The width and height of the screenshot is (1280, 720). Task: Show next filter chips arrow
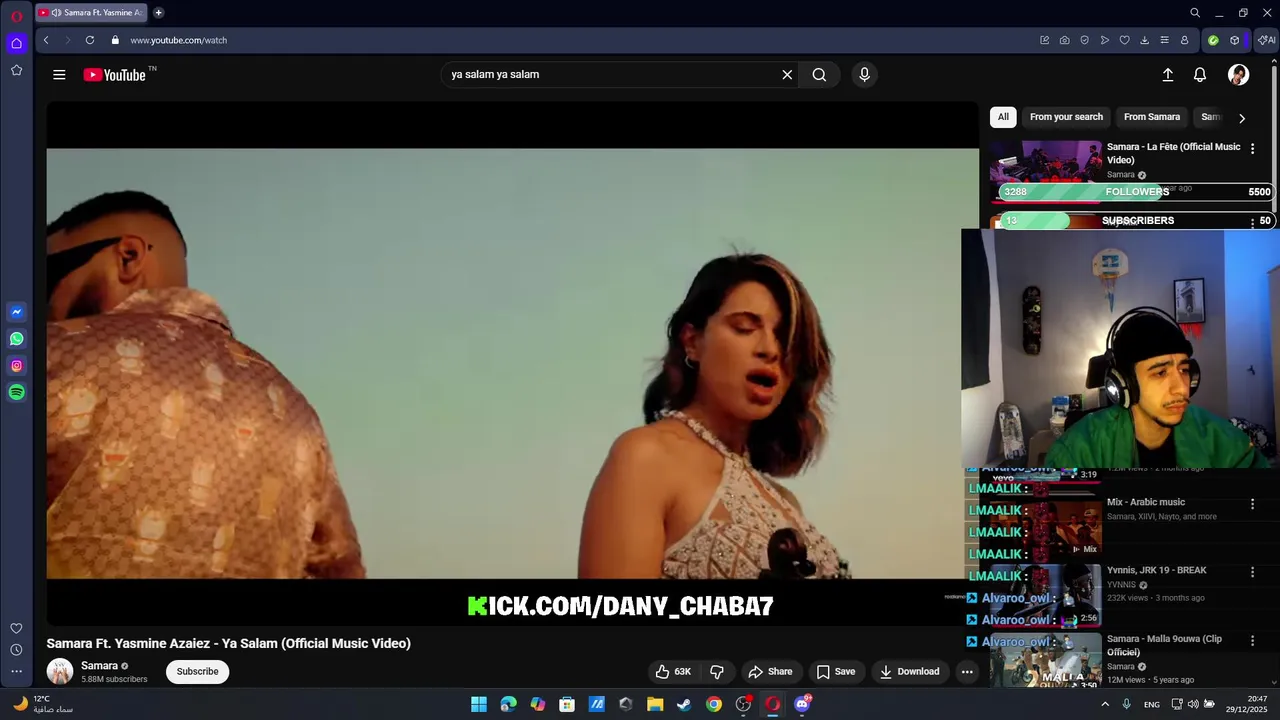pyautogui.click(x=1242, y=118)
